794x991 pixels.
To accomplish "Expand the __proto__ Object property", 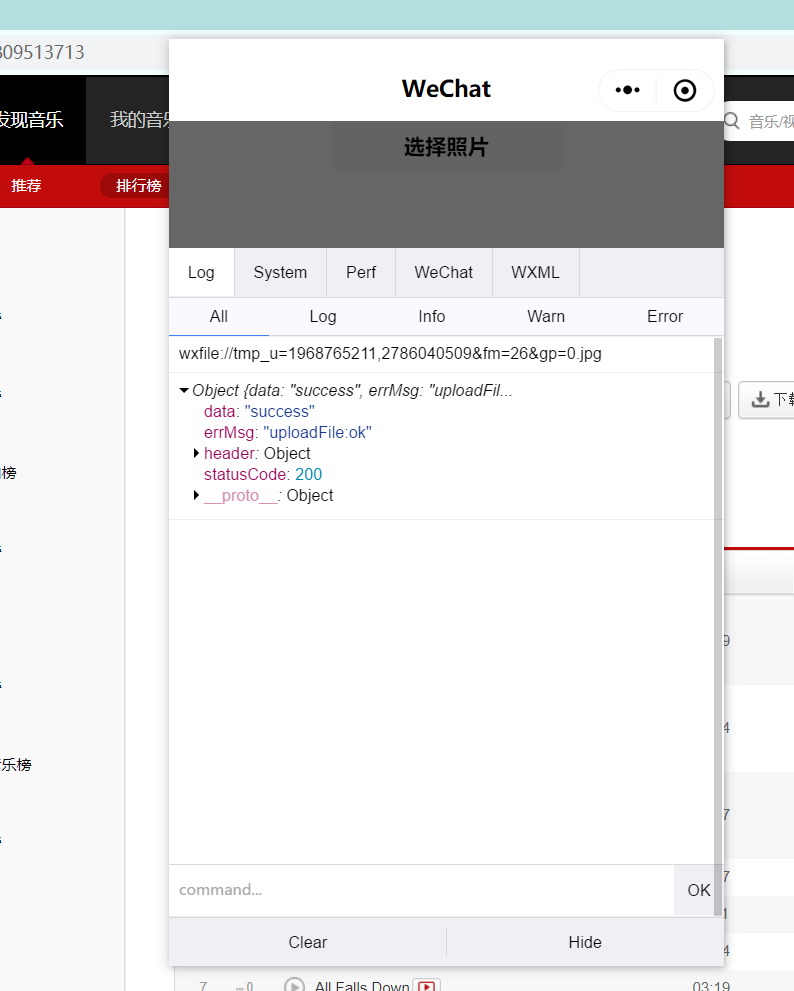I will pos(196,495).
